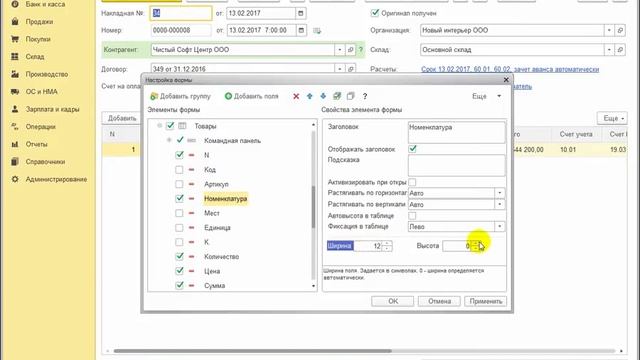The width and height of the screenshot is (640, 360).
Task: Click OK button in dialog
Action: click(393, 301)
